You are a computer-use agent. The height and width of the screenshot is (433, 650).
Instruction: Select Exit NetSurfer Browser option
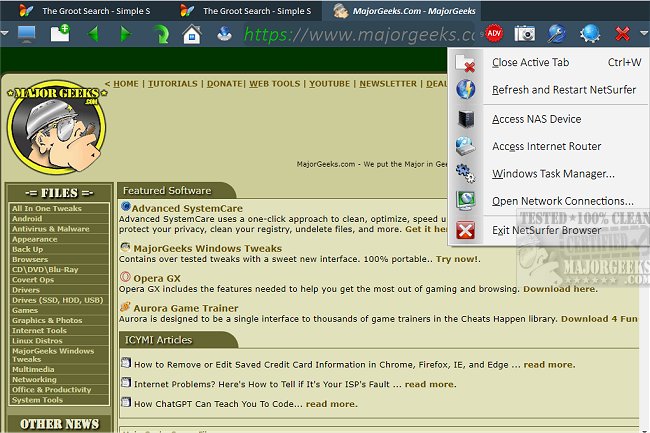point(548,230)
